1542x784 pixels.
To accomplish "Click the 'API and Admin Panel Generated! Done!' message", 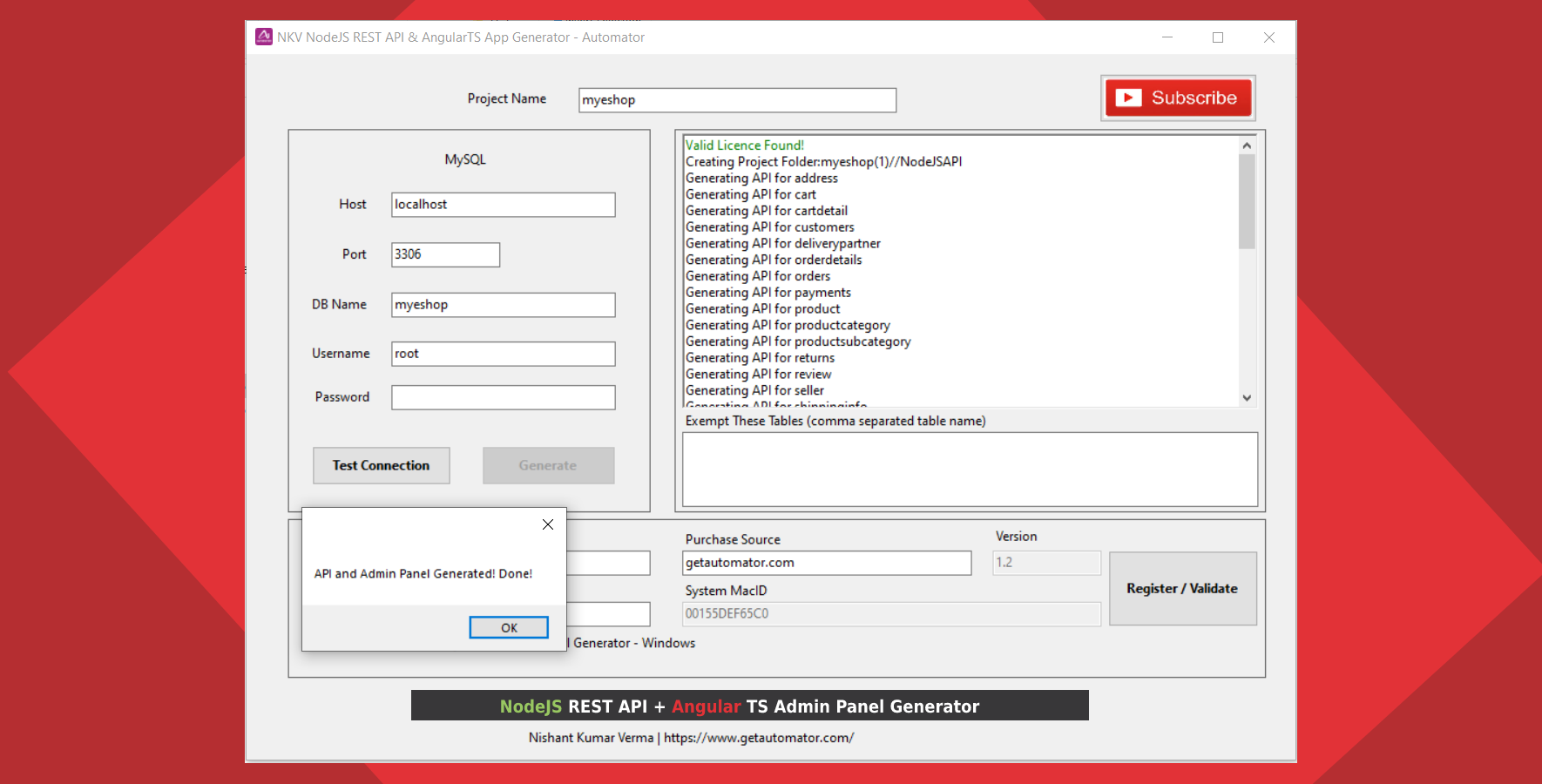I will point(423,574).
